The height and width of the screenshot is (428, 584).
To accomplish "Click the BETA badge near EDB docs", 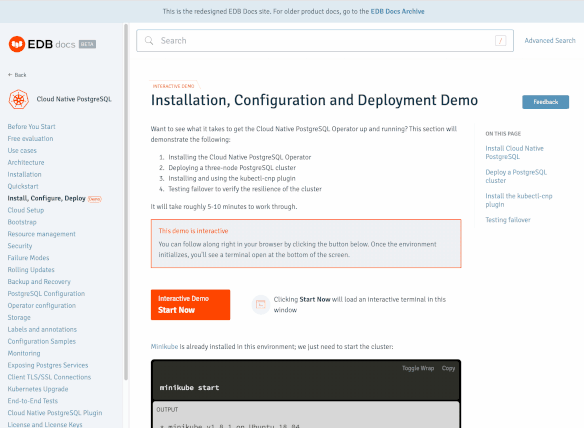I will (x=88, y=44).
